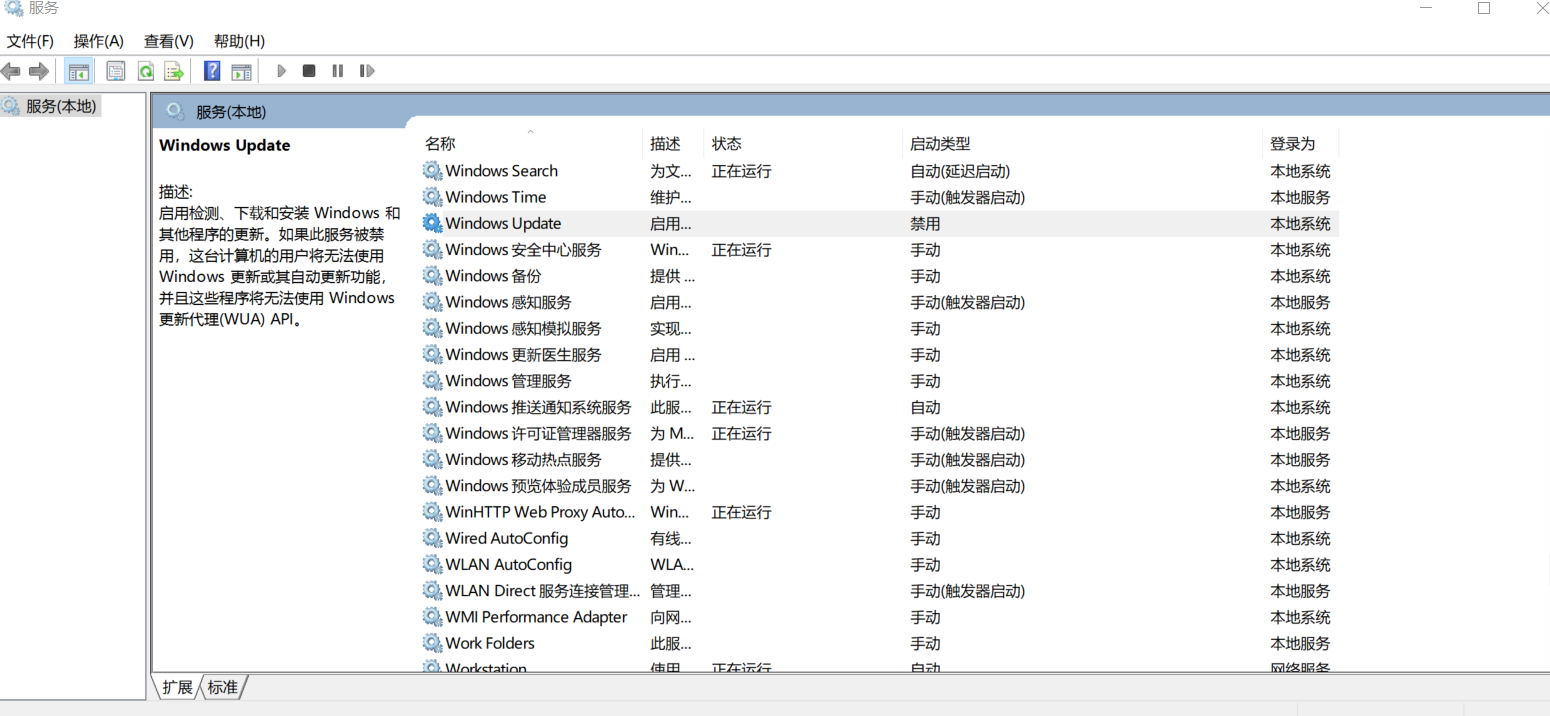
Task: Click the Windows Time gear icon
Action: pos(432,197)
